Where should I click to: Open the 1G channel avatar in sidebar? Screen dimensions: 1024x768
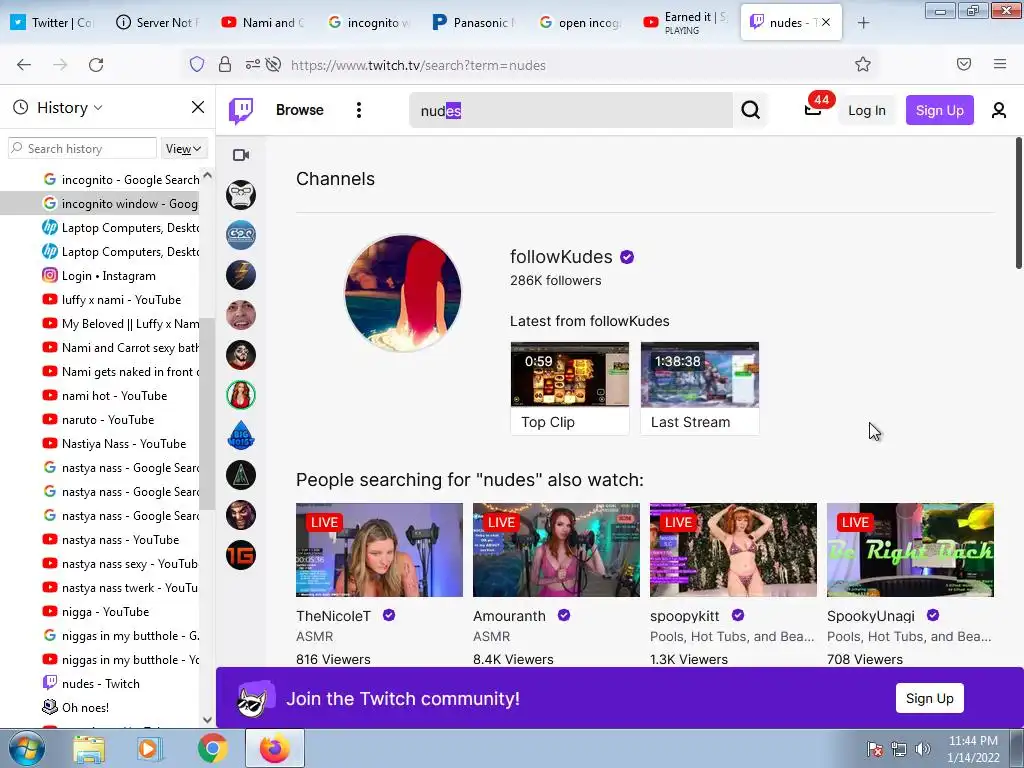[x=241, y=555]
